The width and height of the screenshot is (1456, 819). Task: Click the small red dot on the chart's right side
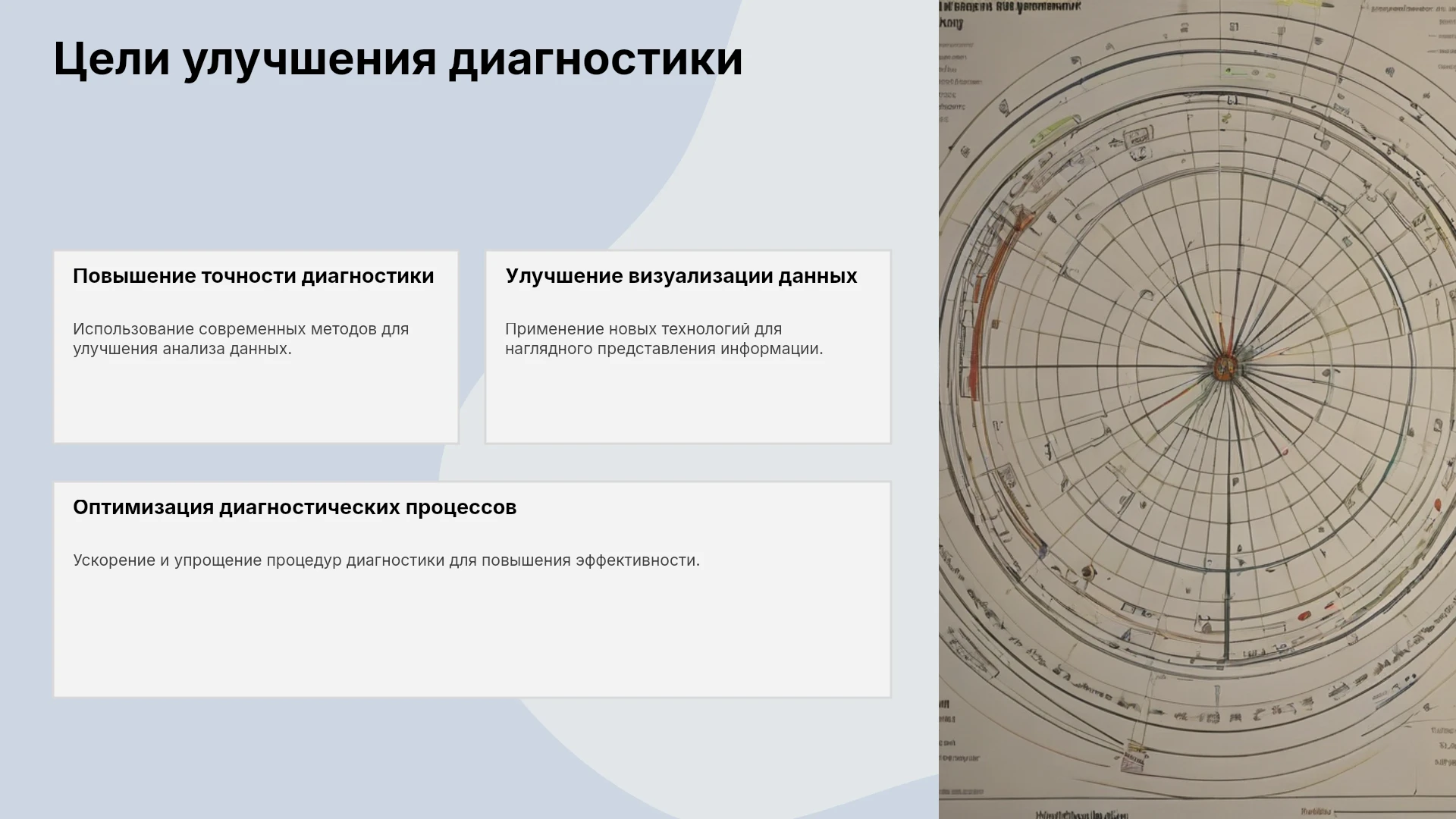[x=1437, y=504]
